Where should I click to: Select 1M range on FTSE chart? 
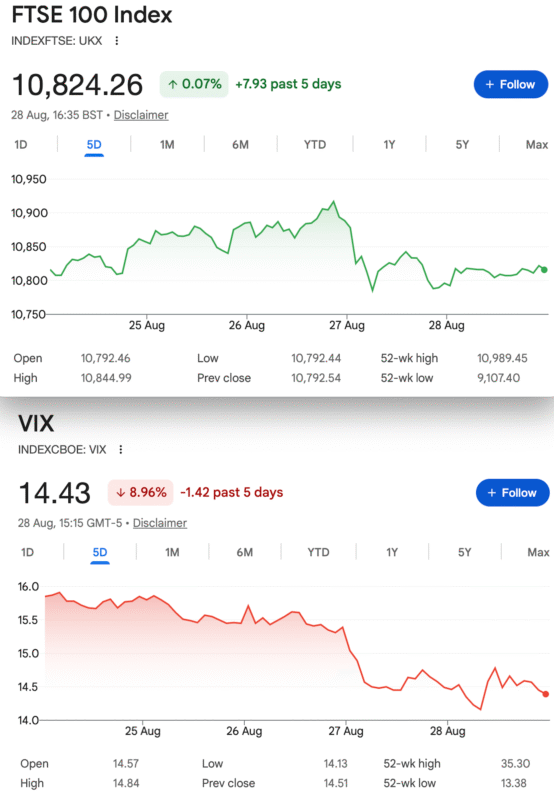167,145
